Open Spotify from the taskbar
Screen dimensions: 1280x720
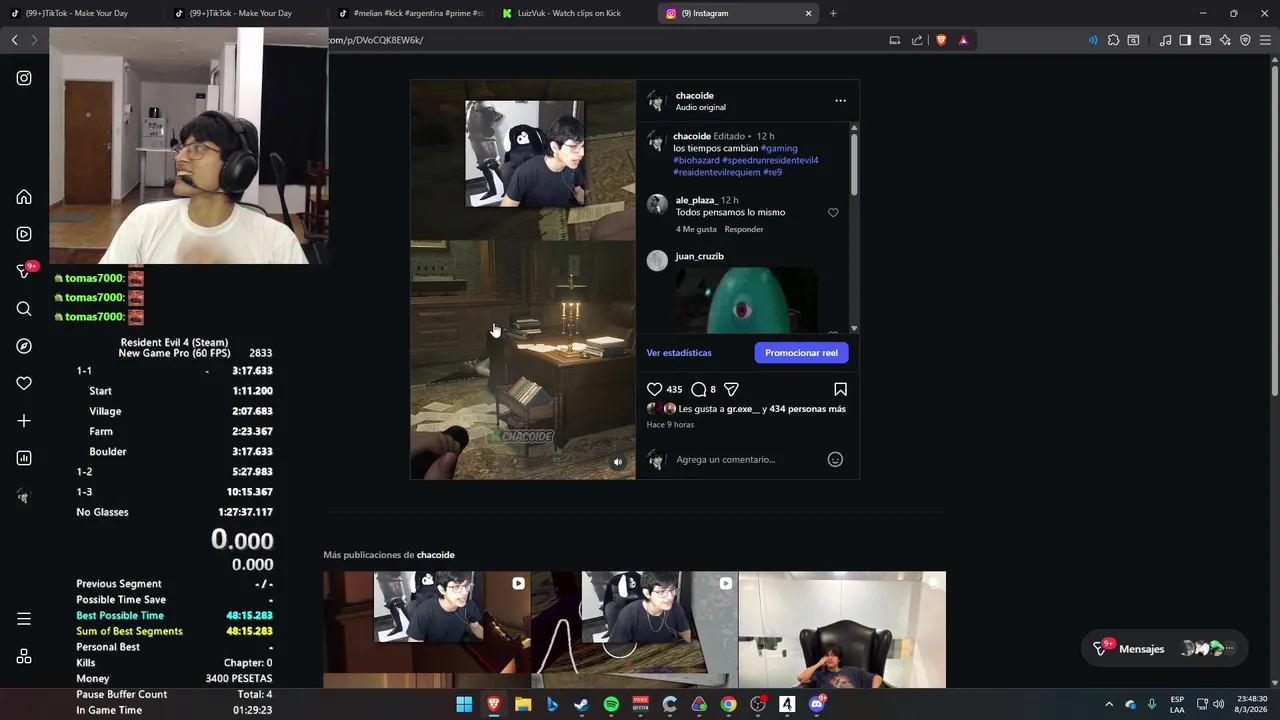pos(611,704)
